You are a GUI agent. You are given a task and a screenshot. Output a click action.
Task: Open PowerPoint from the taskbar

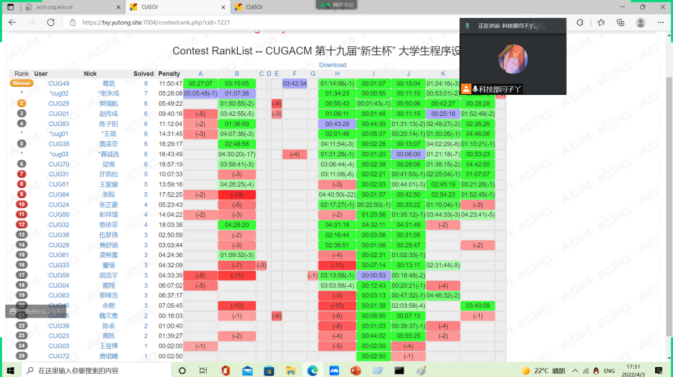tap(355, 370)
